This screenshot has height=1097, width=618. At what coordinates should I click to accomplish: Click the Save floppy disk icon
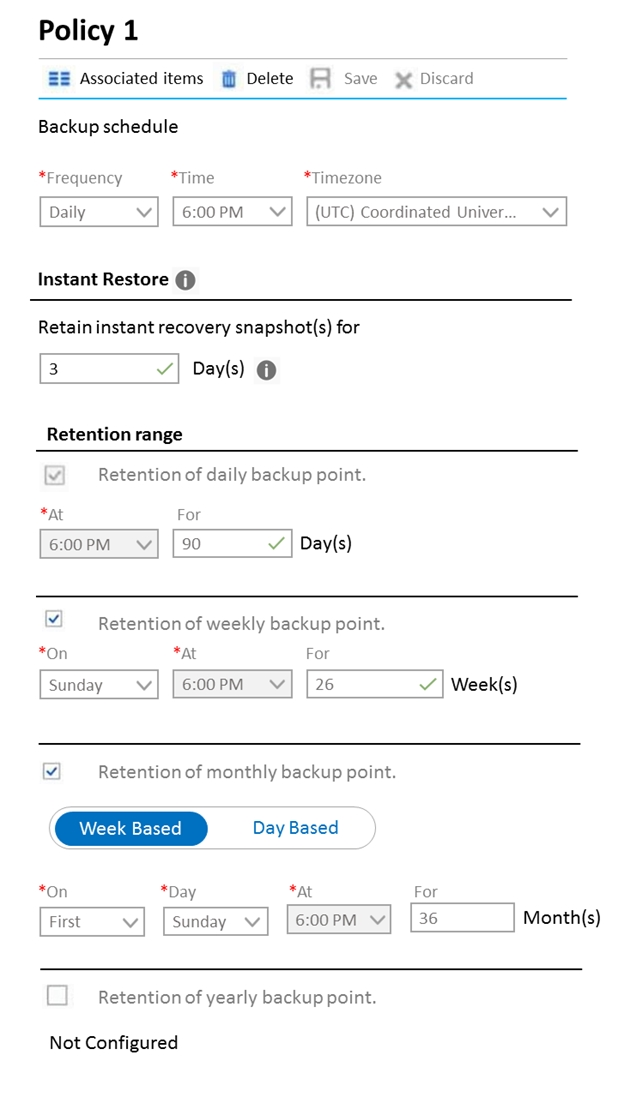tap(320, 78)
